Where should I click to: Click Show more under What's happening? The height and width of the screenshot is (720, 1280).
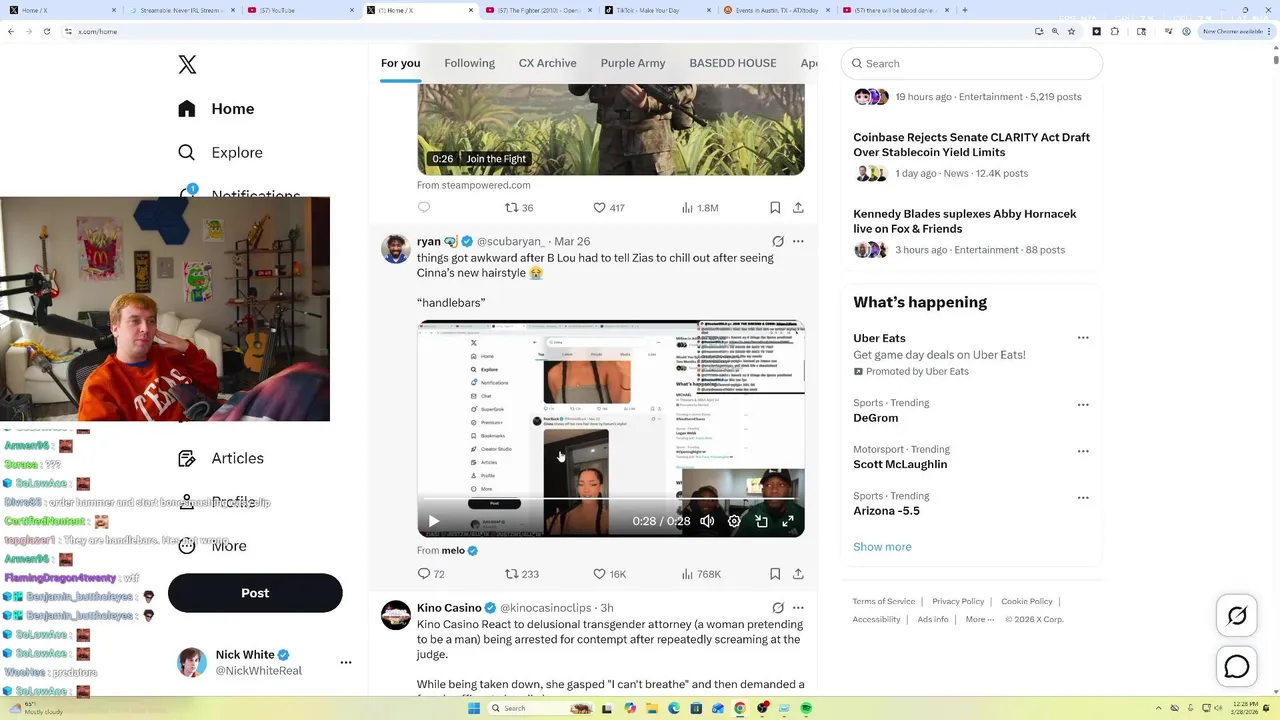coord(882,547)
